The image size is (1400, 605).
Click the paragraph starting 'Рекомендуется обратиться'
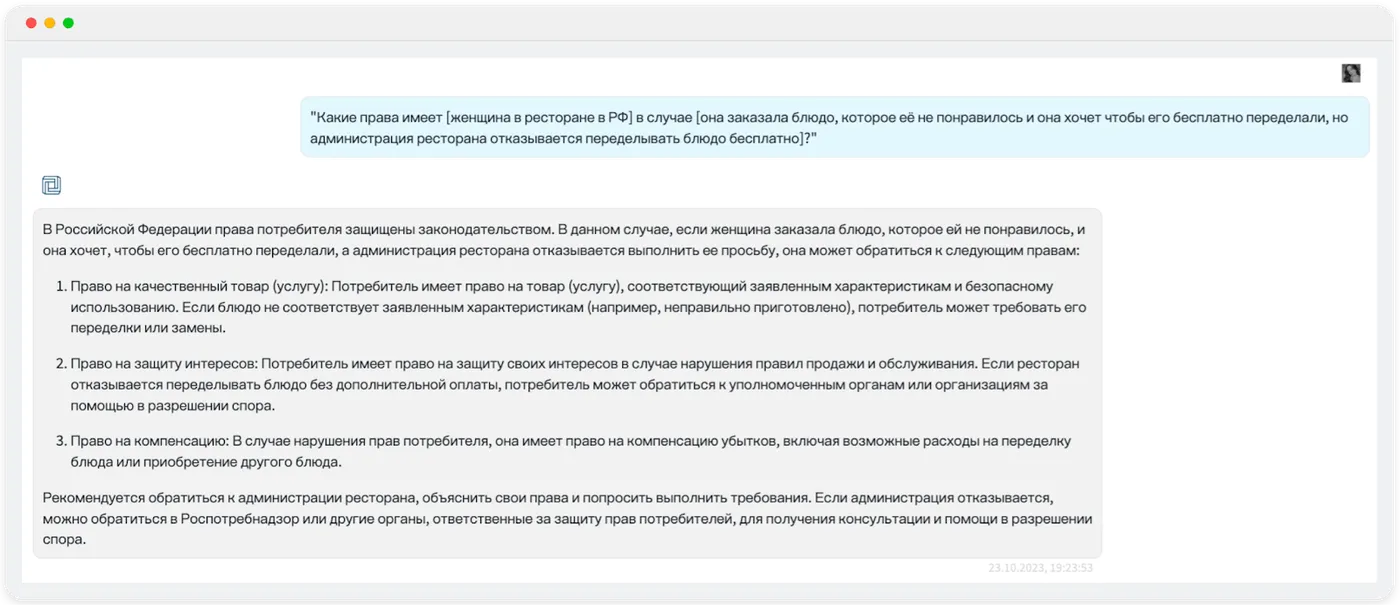click(x=567, y=518)
